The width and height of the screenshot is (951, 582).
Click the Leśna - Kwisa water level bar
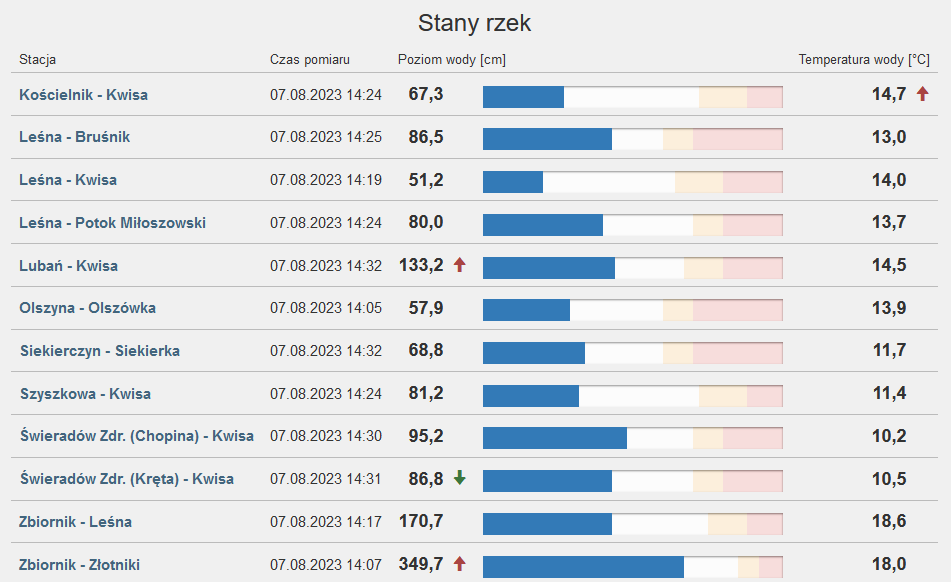(x=632, y=182)
